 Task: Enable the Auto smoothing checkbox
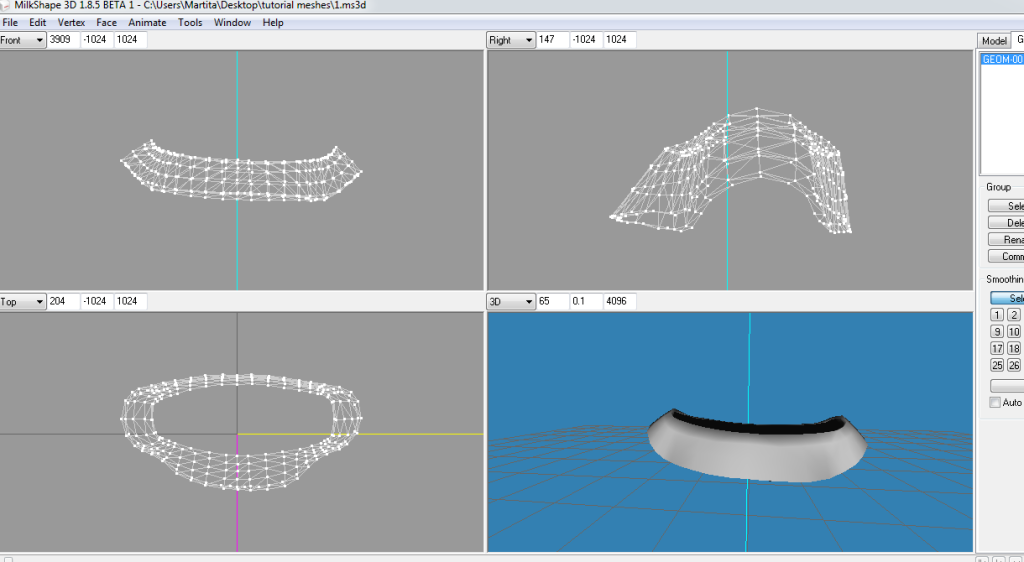click(994, 402)
